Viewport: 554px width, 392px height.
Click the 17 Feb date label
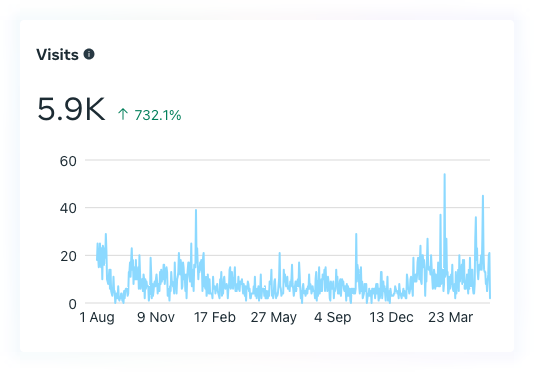coord(214,317)
